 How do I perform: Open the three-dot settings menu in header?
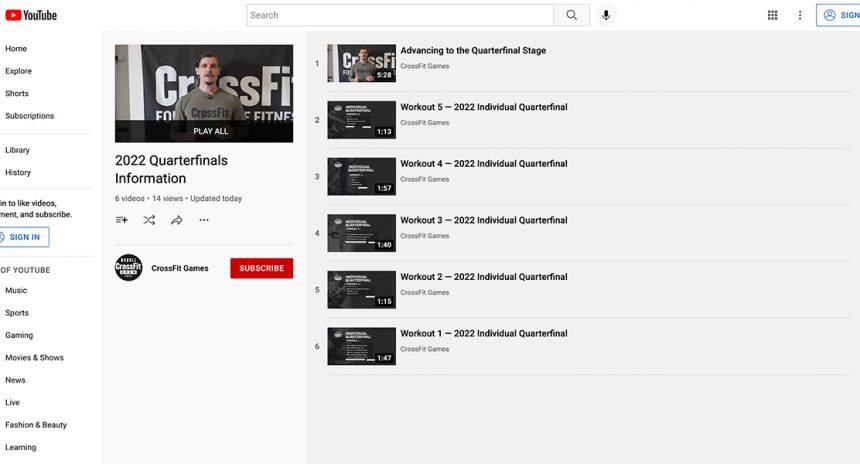800,15
